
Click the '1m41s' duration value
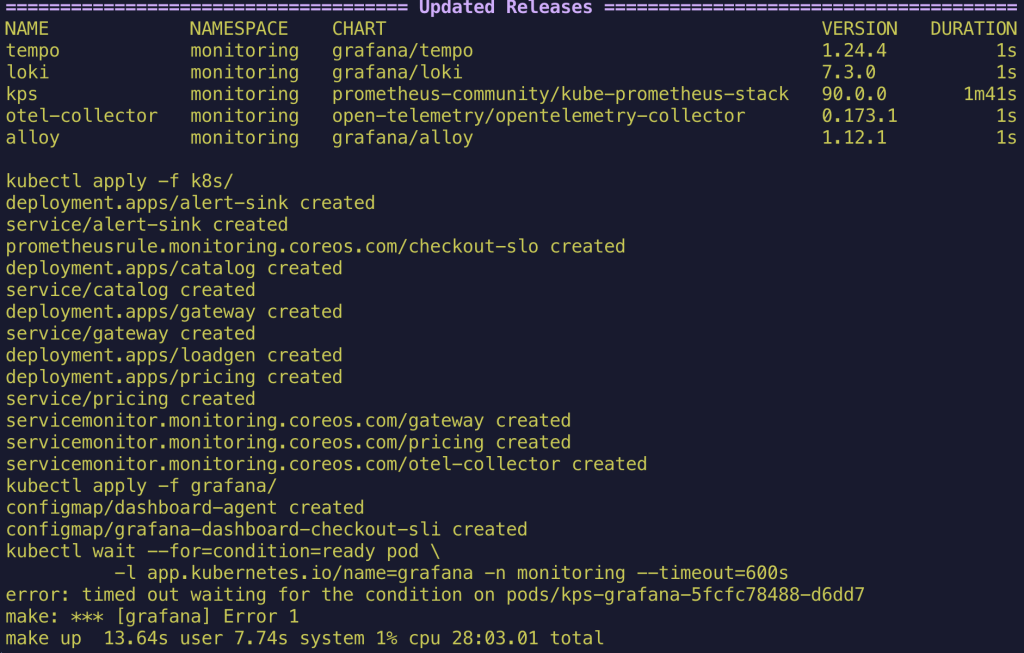pos(990,94)
